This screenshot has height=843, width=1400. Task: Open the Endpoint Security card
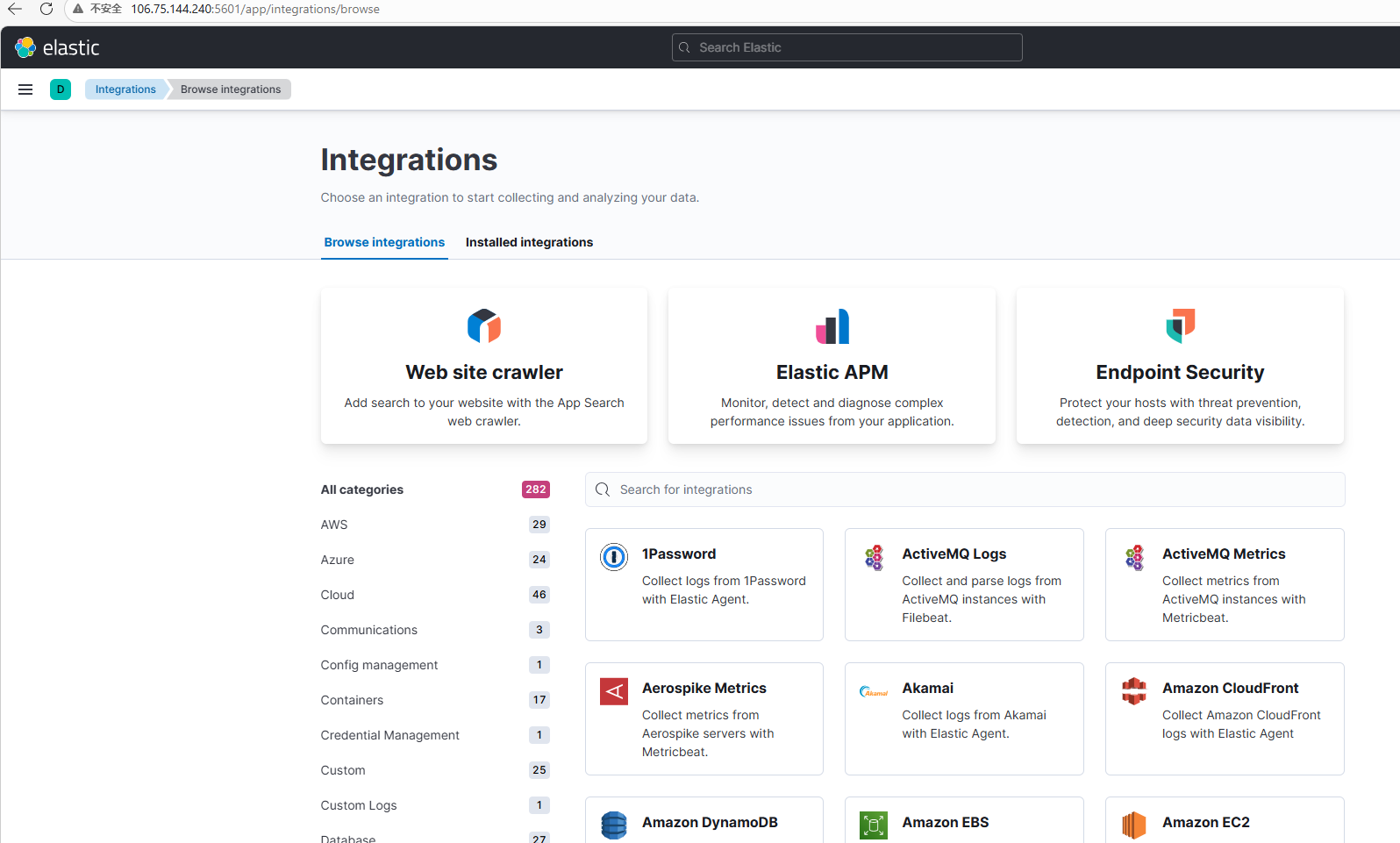click(x=1181, y=366)
